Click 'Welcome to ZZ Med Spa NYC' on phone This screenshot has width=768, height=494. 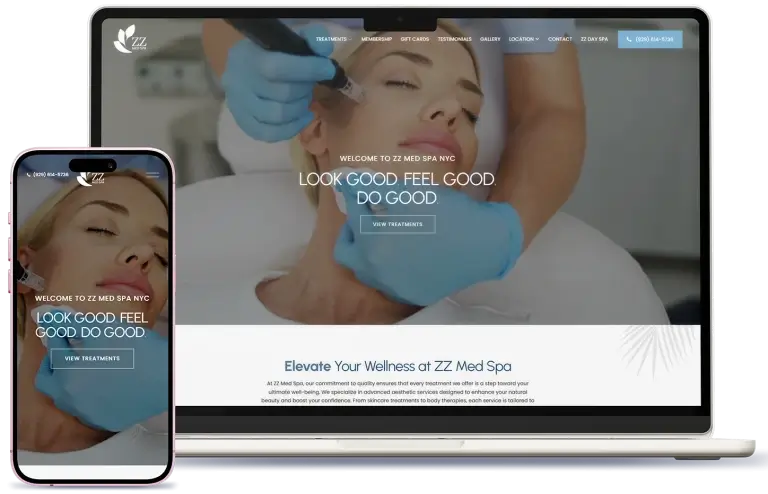(92, 298)
